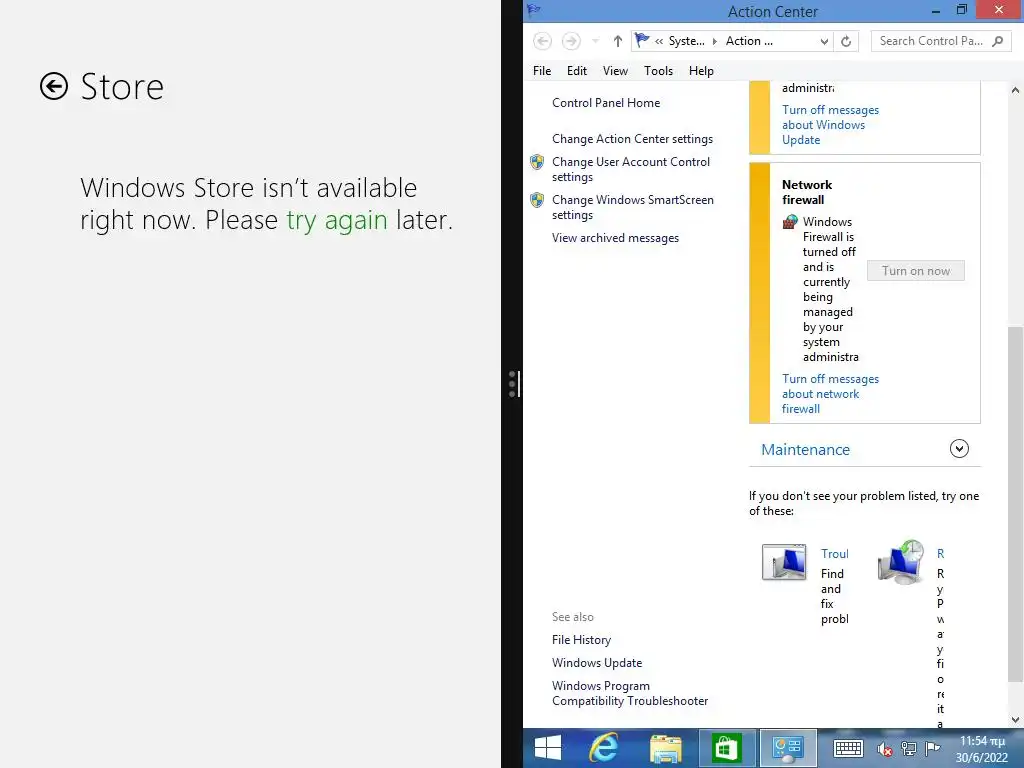The width and height of the screenshot is (1024, 768).
Task: Click the Troubleshooting monitor icon
Action: tap(784, 561)
